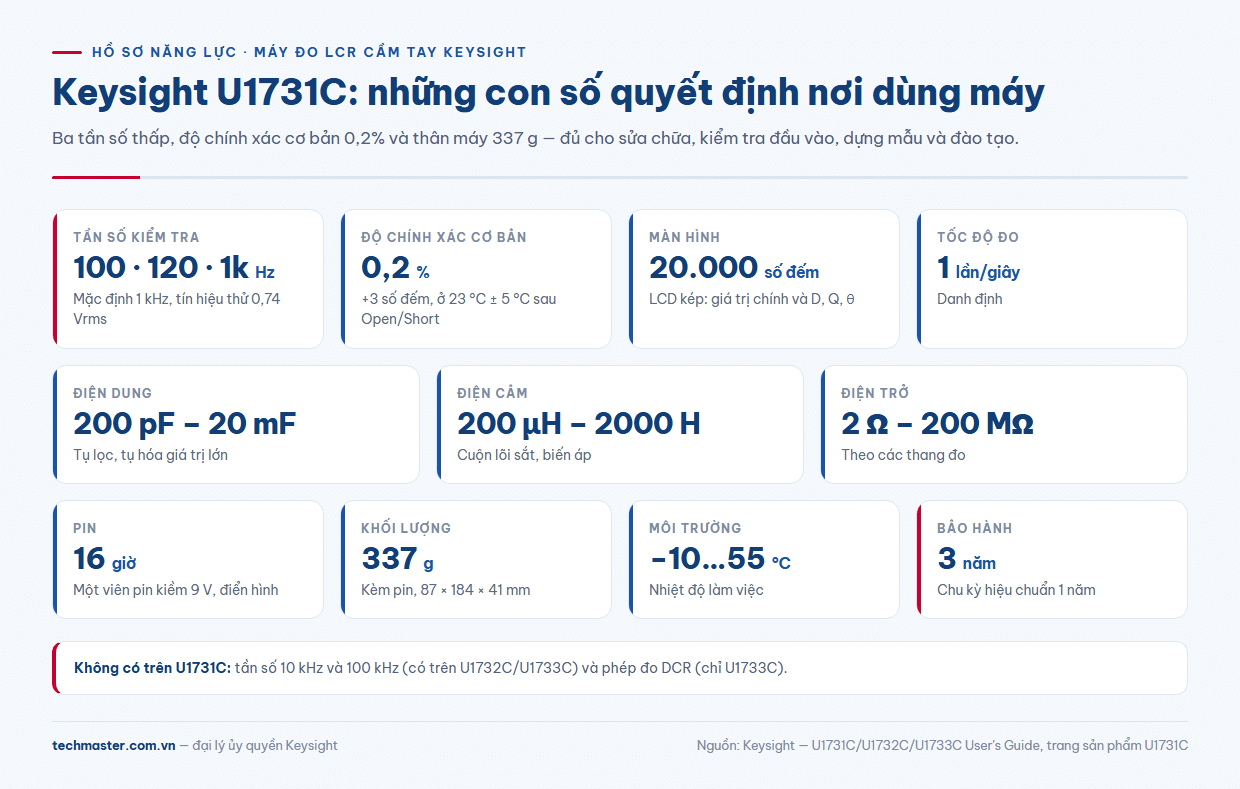Screen dimensions: 1240x789
Task: Select the 'BẢO HÀNH' label
Action: [x=975, y=528]
